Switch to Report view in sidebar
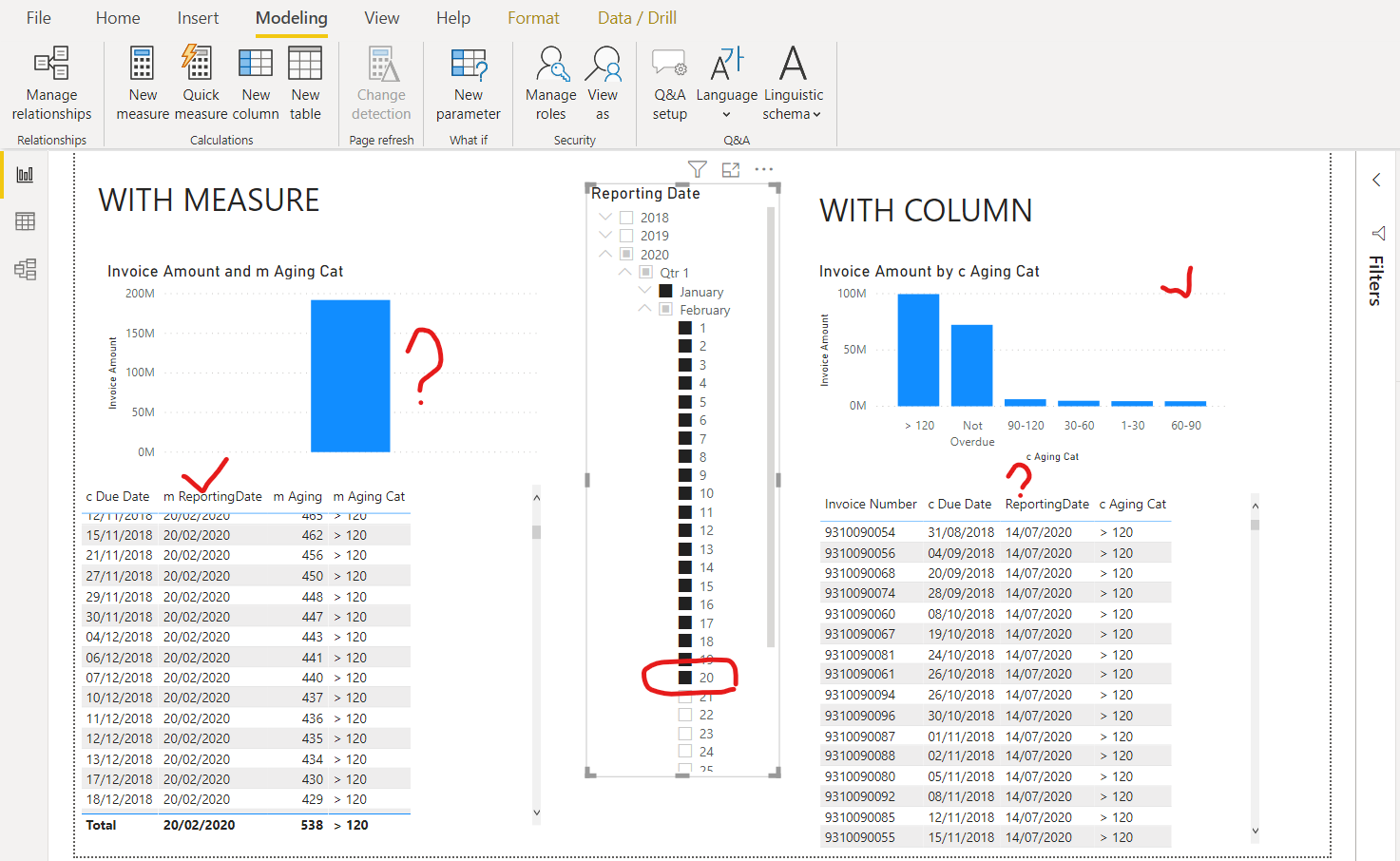1400x861 pixels. point(25,175)
